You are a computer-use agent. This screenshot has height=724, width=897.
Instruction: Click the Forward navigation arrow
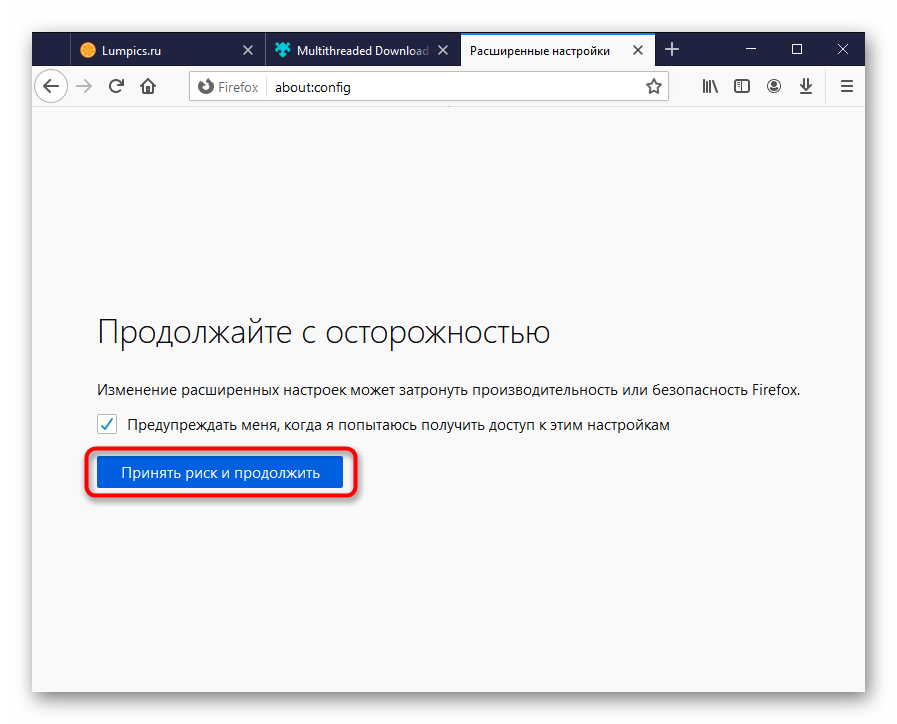tap(85, 87)
